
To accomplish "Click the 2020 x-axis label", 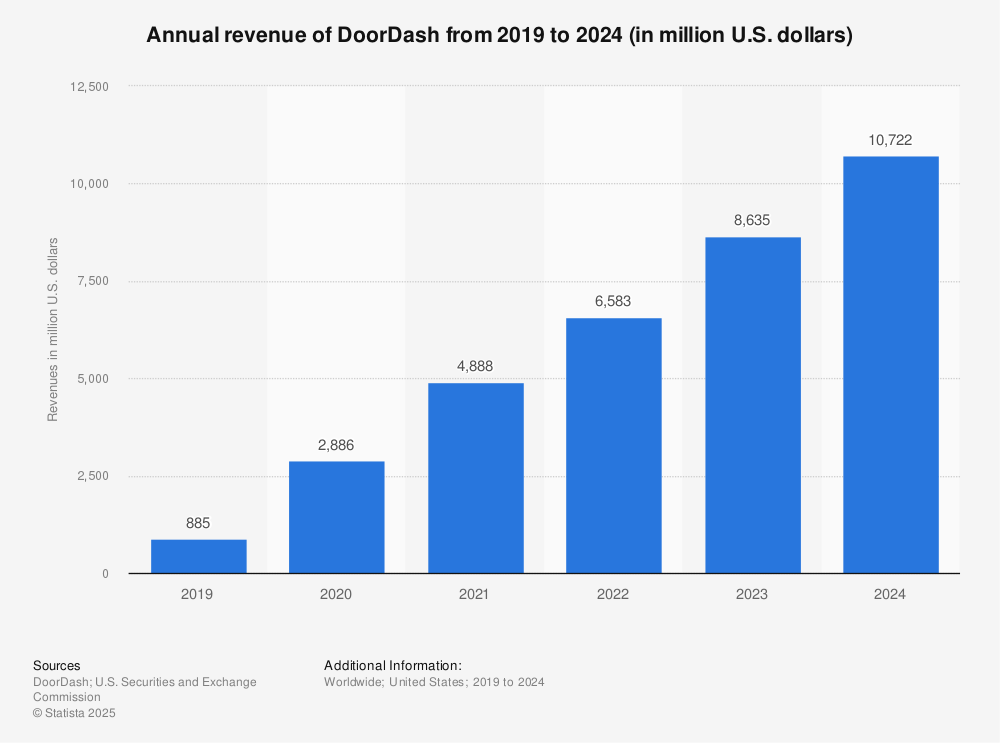I will 335,594.
